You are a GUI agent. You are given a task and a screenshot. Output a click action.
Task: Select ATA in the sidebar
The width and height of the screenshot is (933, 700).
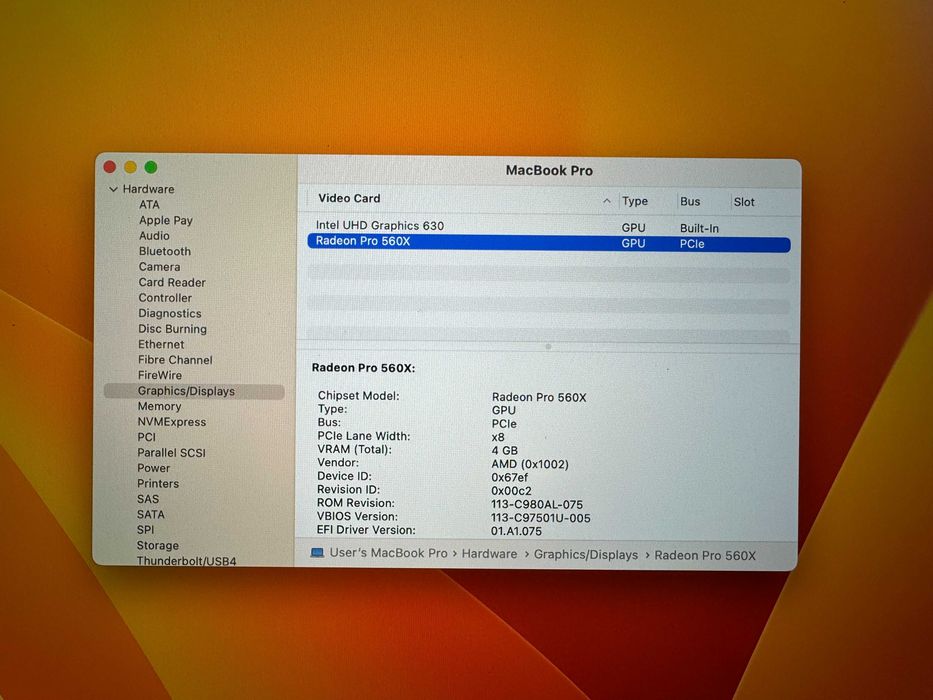click(149, 205)
